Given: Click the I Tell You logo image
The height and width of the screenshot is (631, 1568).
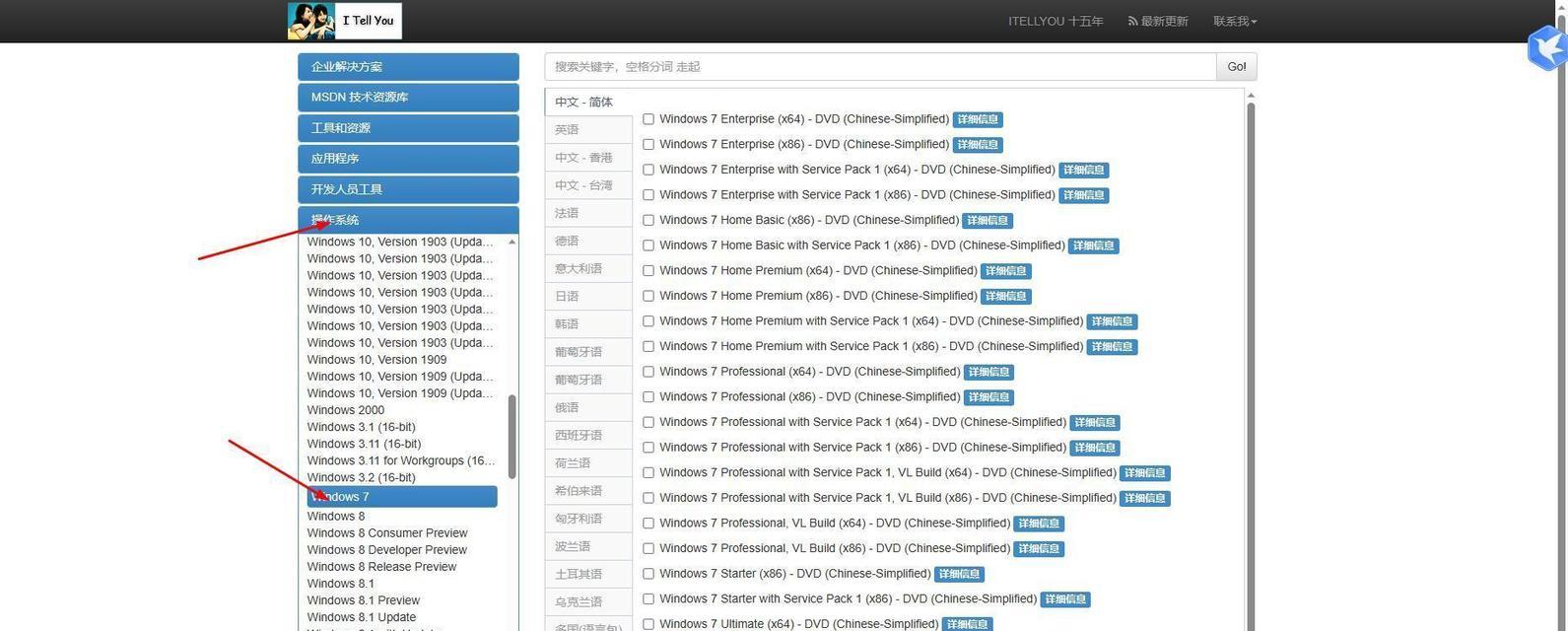Looking at the screenshot, I should pos(344,21).
